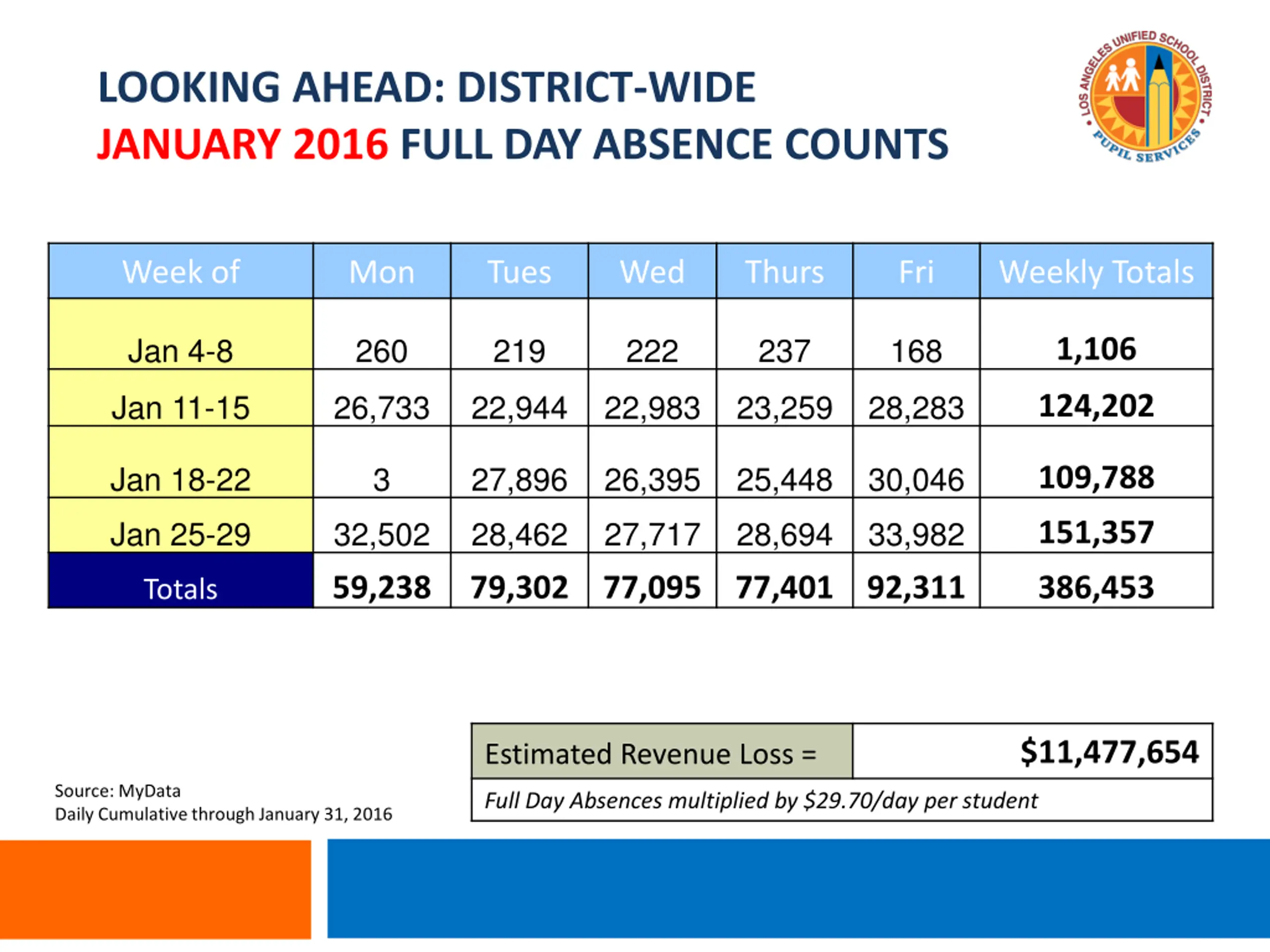The image size is (1270, 952).
Task: Select the 'Thurs' column header
Action: [784, 271]
